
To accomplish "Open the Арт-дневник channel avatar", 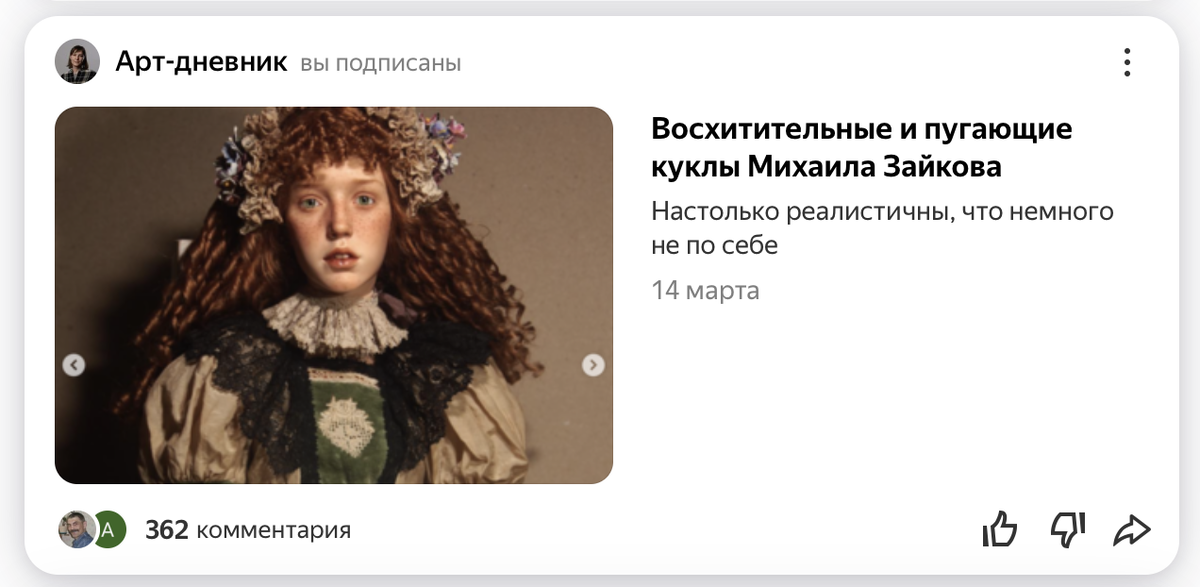I will click(77, 62).
